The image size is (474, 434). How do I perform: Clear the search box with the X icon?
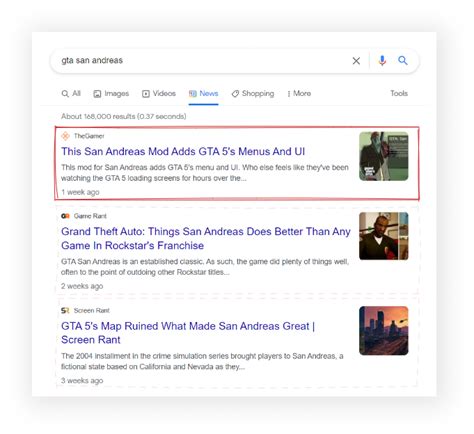[356, 61]
